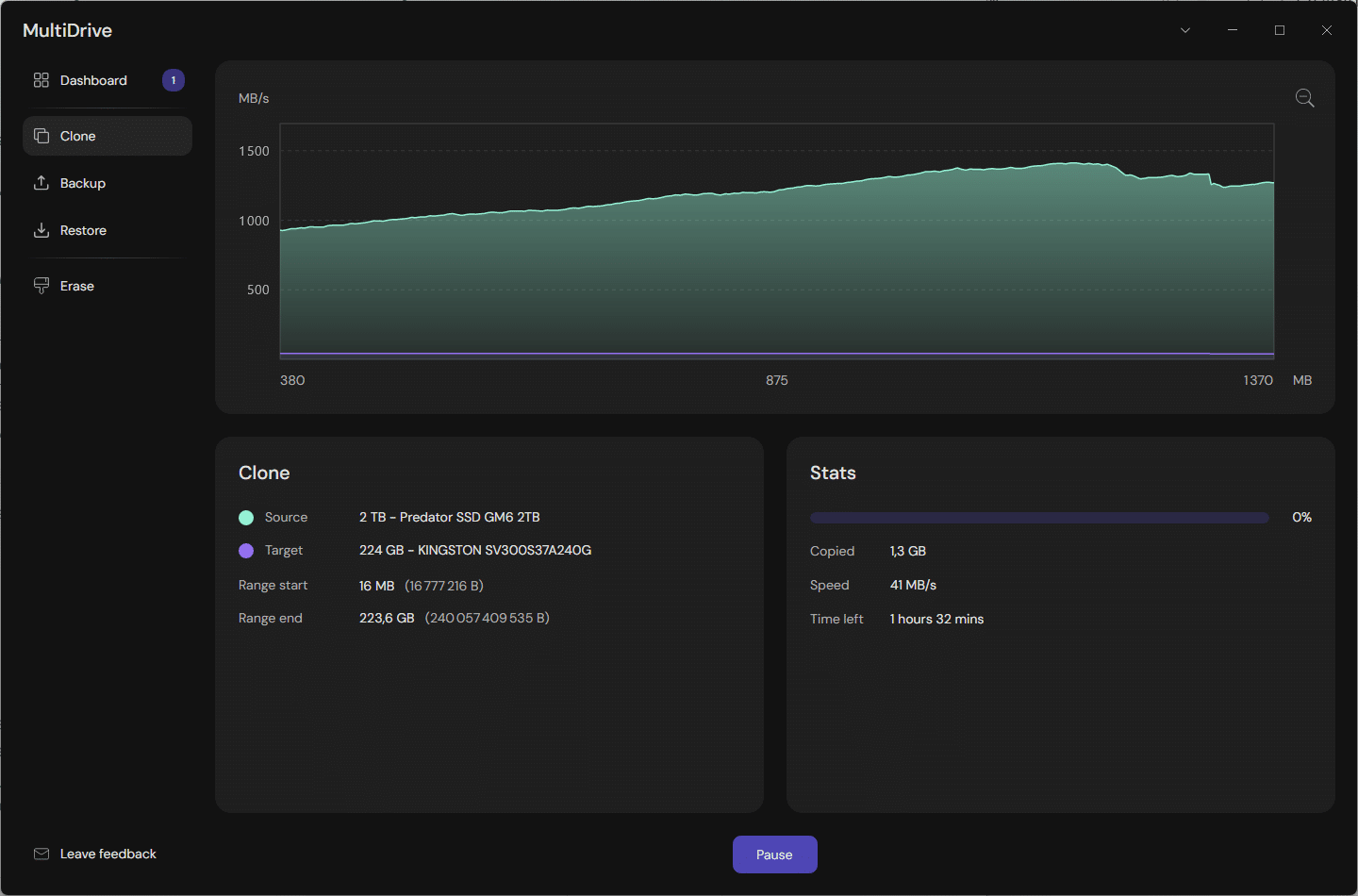Click the green Source color dot
This screenshot has height=896, width=1358.
pos(246,518)
